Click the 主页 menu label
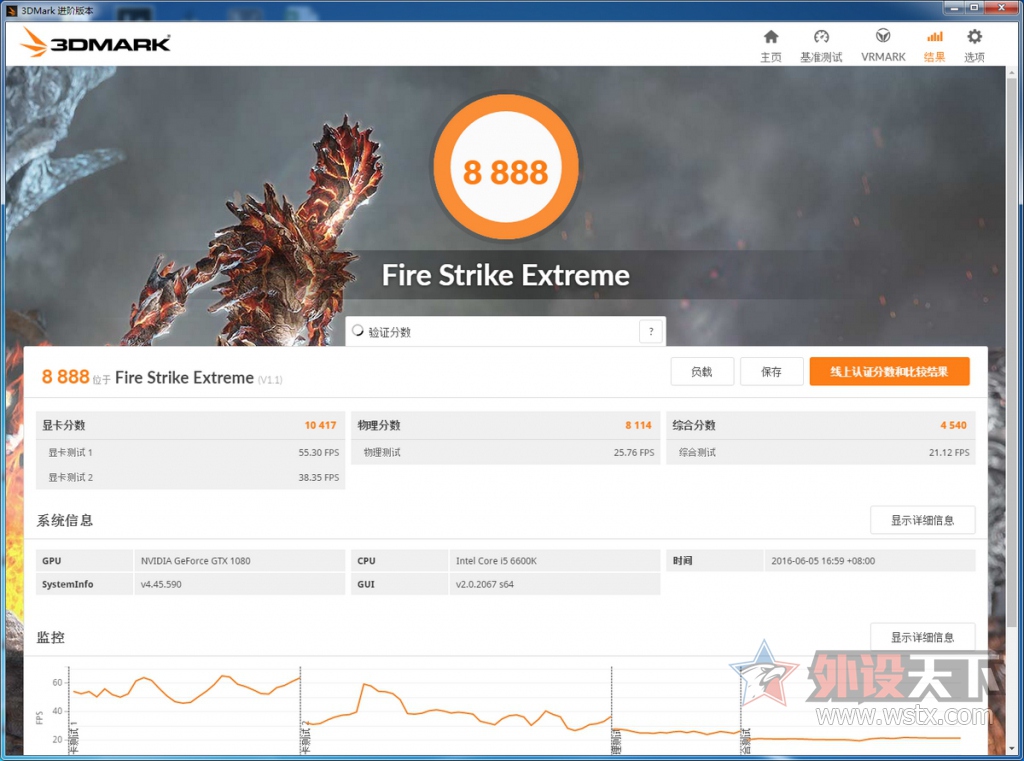The width and height of the screenshot is (1024, 761). coord(771,57)
